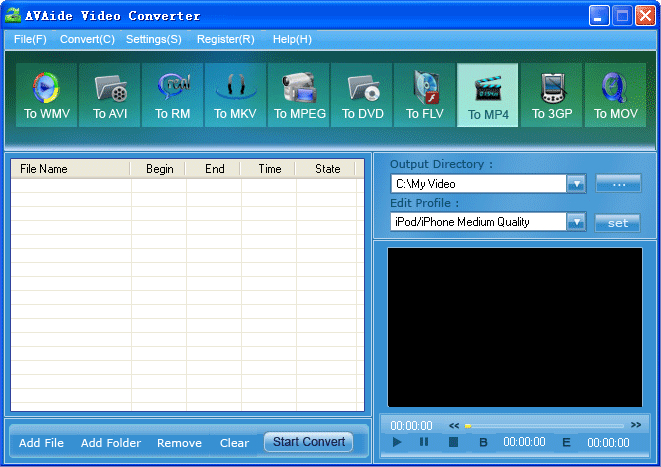Click Add File button

42,443
